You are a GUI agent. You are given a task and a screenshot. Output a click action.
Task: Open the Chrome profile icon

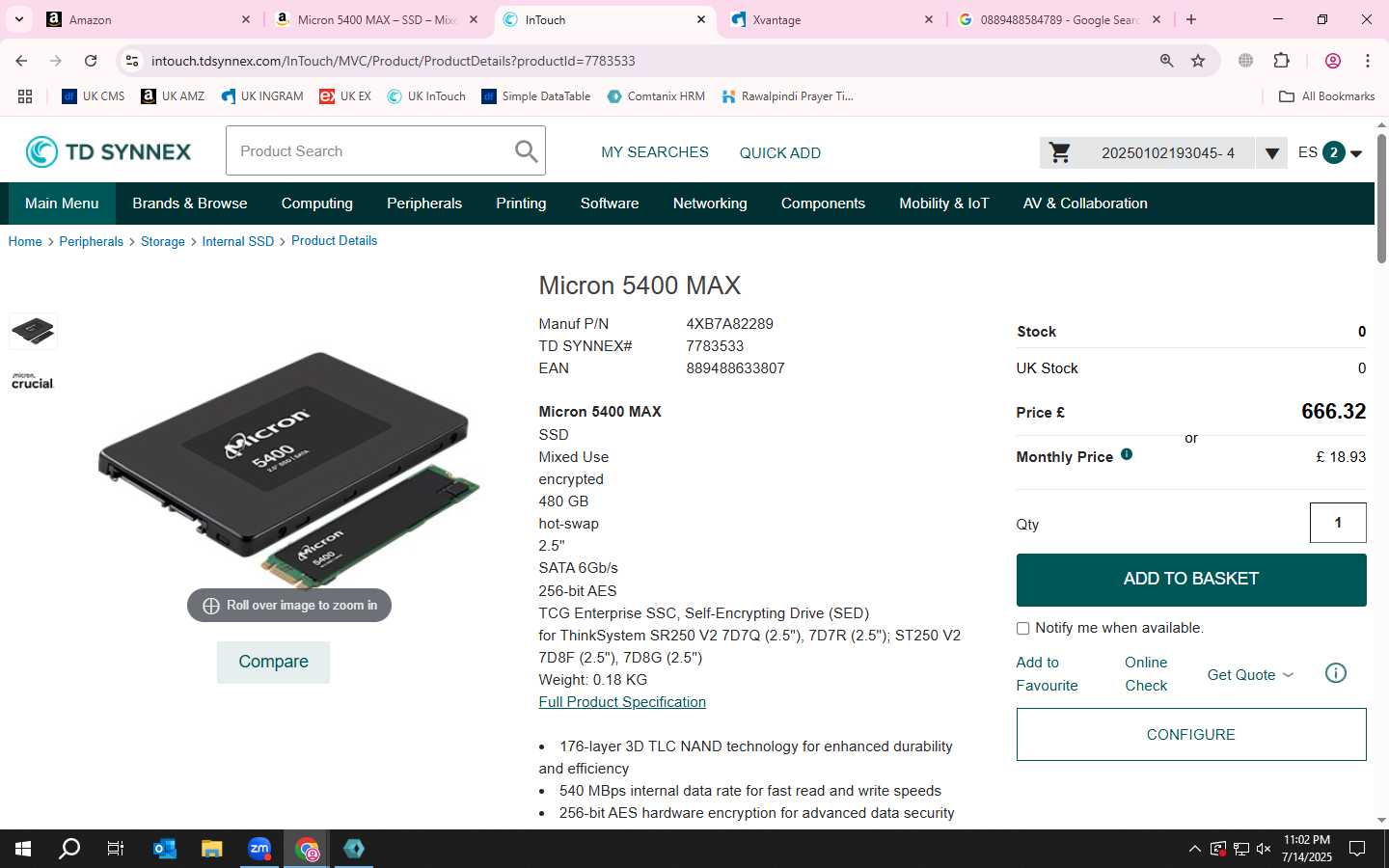(x=1333, y=61)
